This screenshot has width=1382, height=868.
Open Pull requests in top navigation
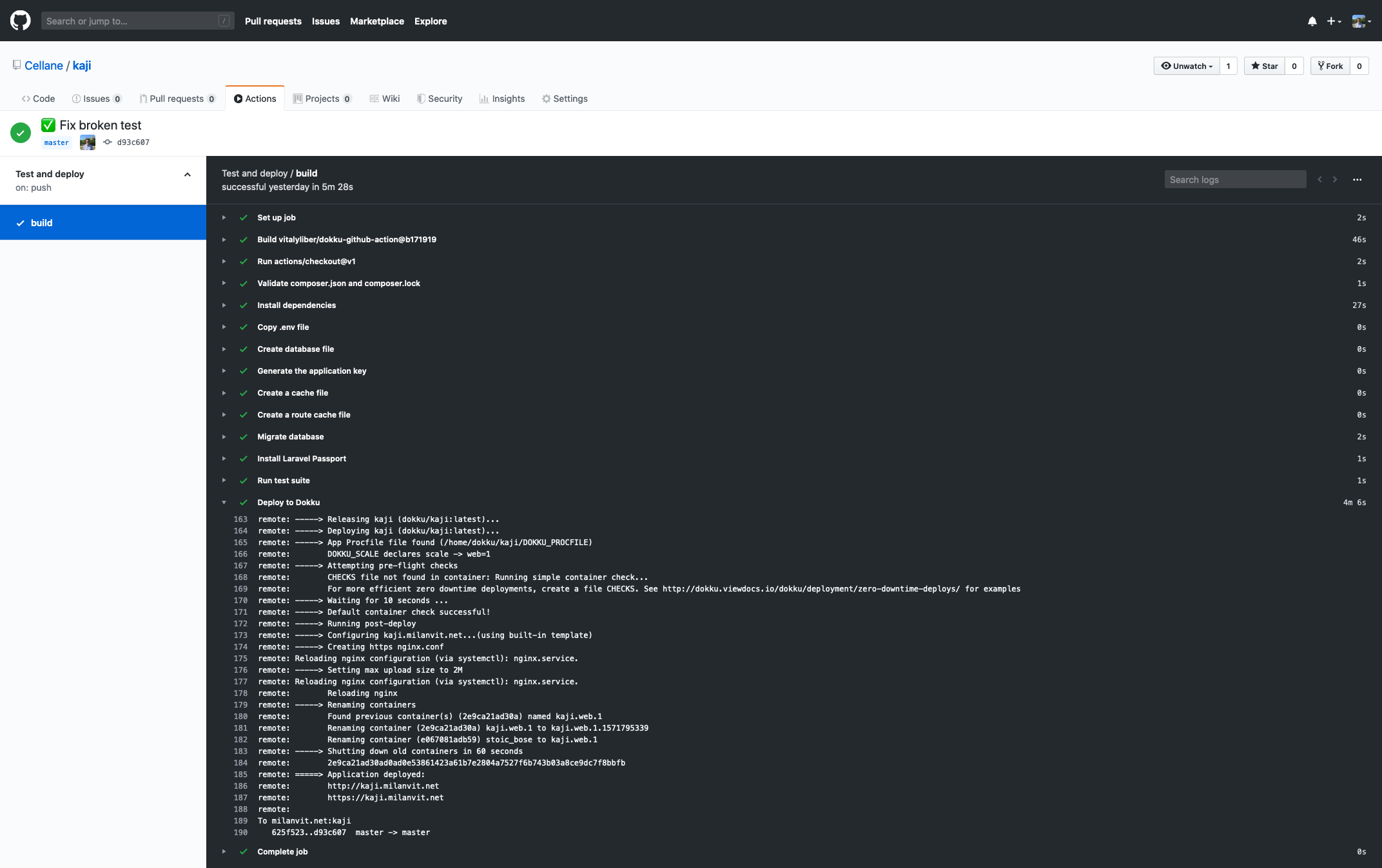273,21
